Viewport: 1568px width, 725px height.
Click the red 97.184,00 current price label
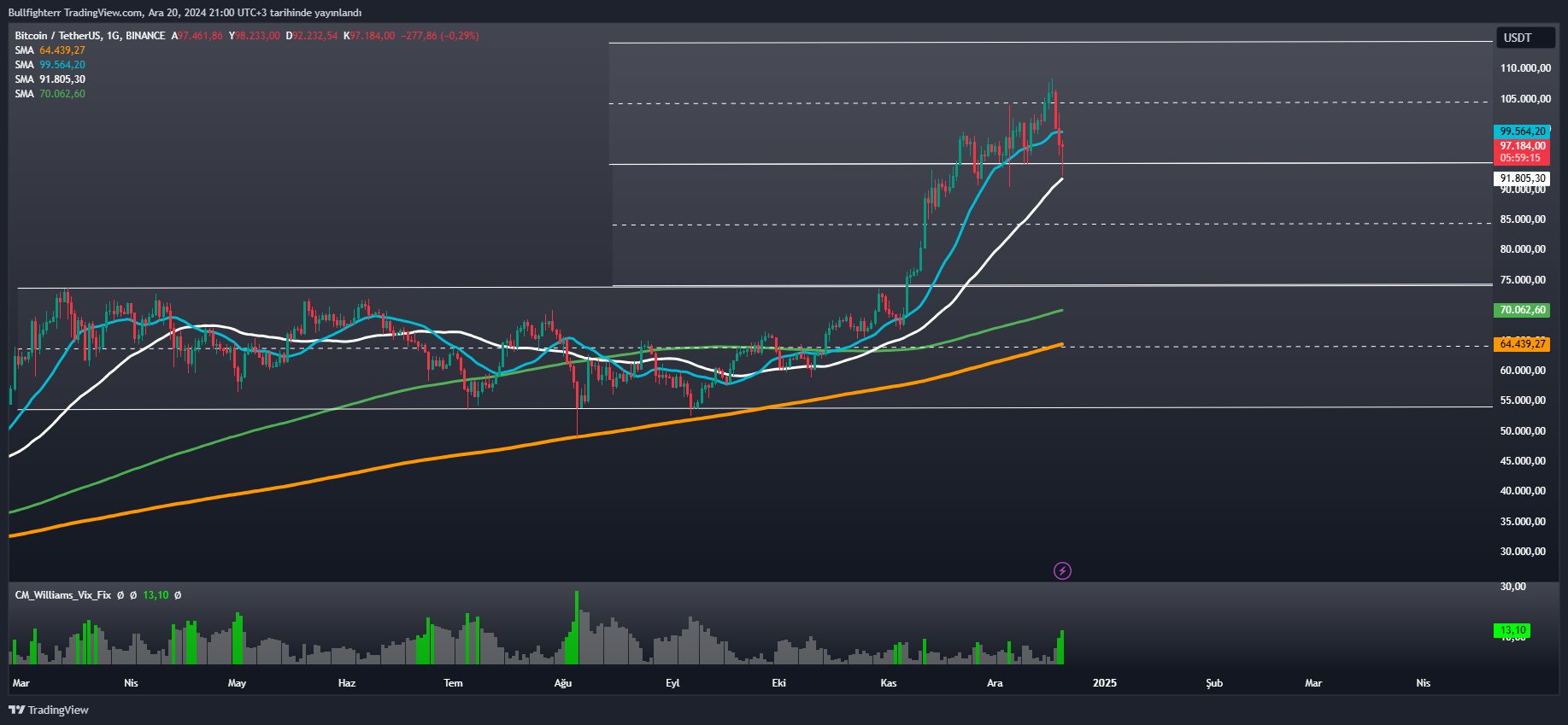(1522, 147)
